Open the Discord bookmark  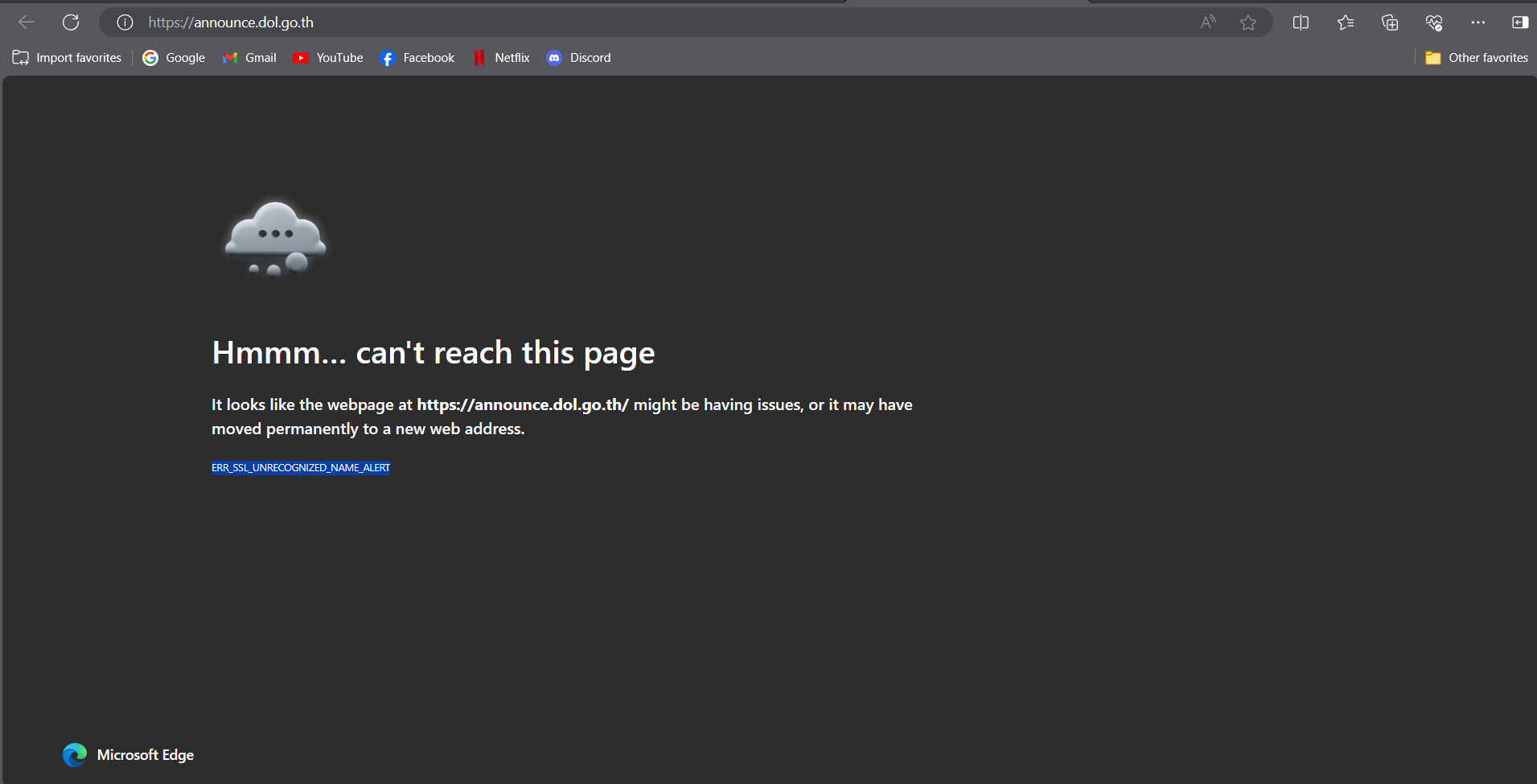point(579,58)
